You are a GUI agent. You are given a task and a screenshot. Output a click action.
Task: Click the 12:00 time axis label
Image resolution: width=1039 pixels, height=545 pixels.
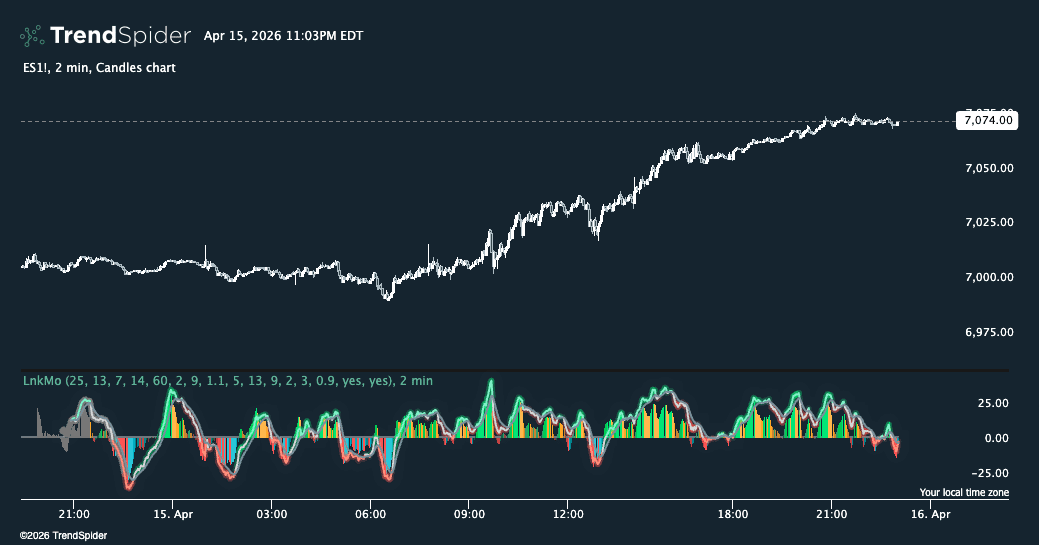click(x=568, y=515)
